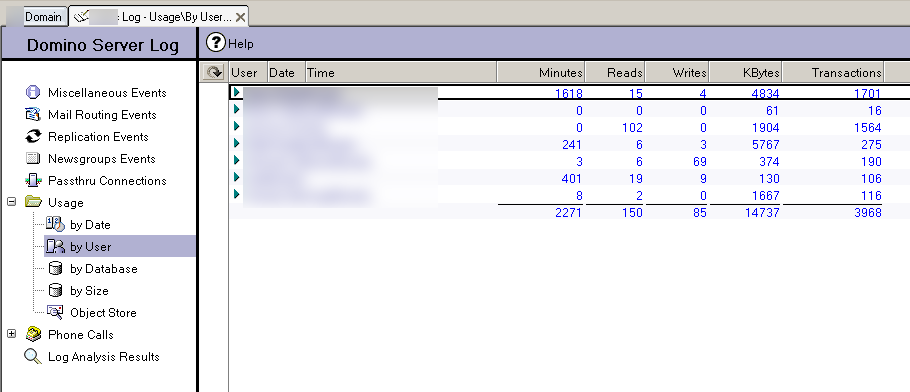The height and width of the screenshot is (392, 910).
Task: Select the Usage by User view
Action: 91,247
